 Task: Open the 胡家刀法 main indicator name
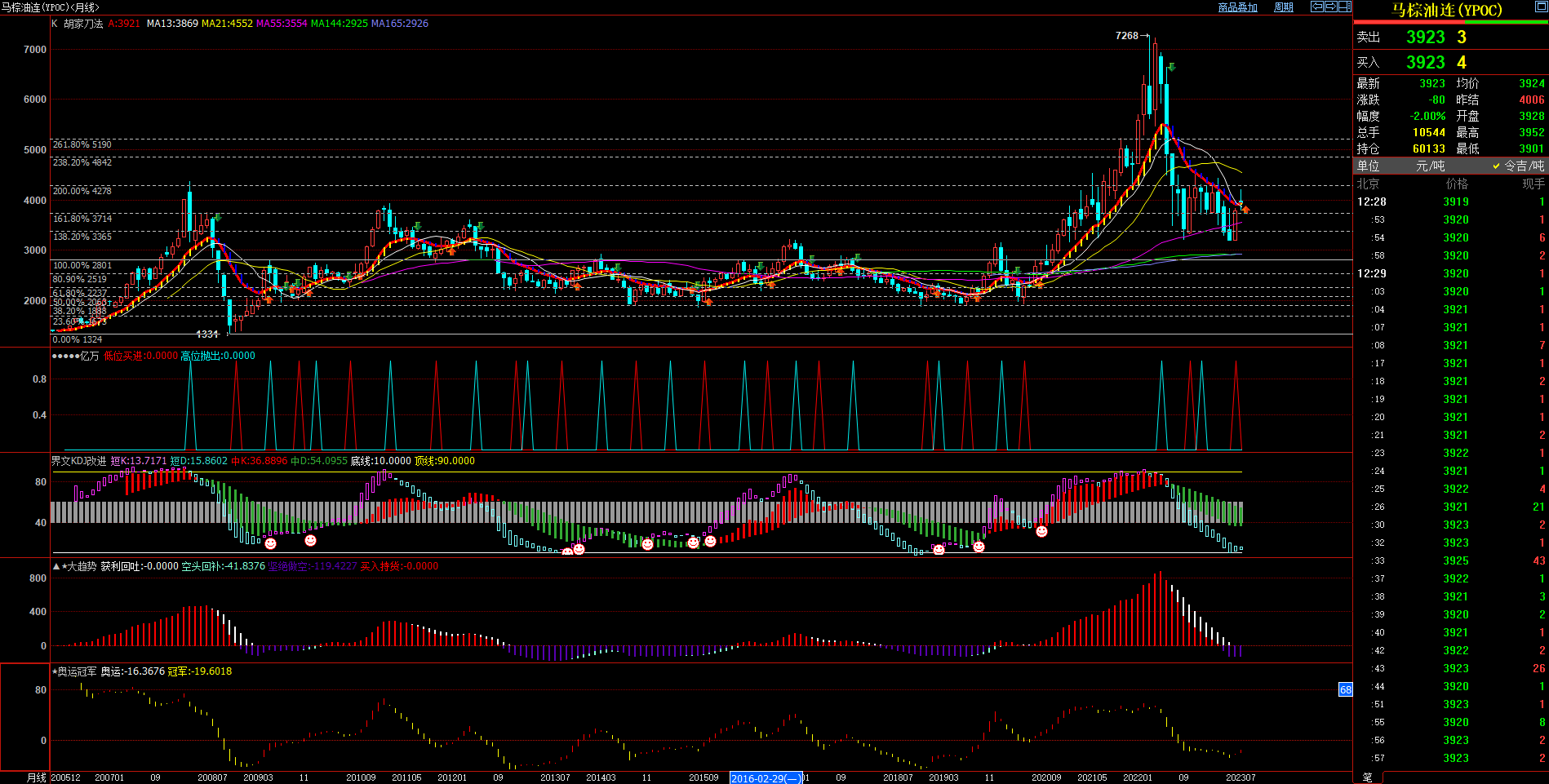[83, 24]
